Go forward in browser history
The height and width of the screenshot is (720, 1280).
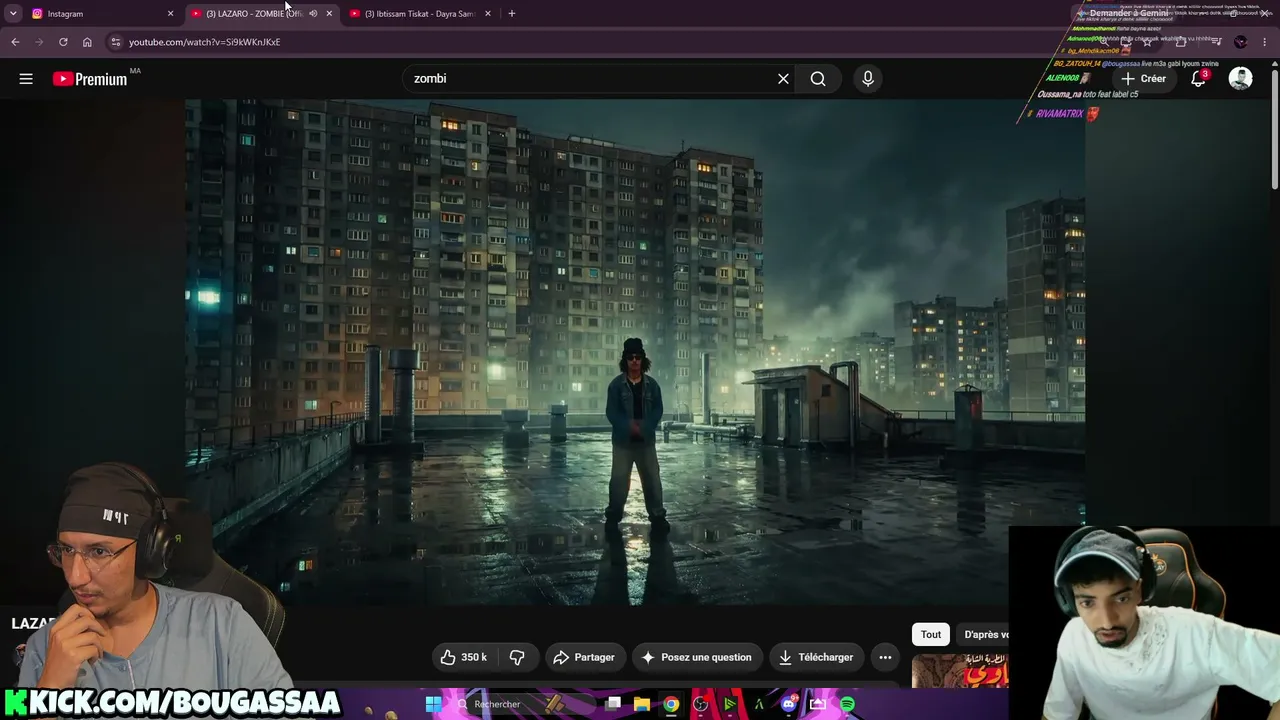[39, 42]
